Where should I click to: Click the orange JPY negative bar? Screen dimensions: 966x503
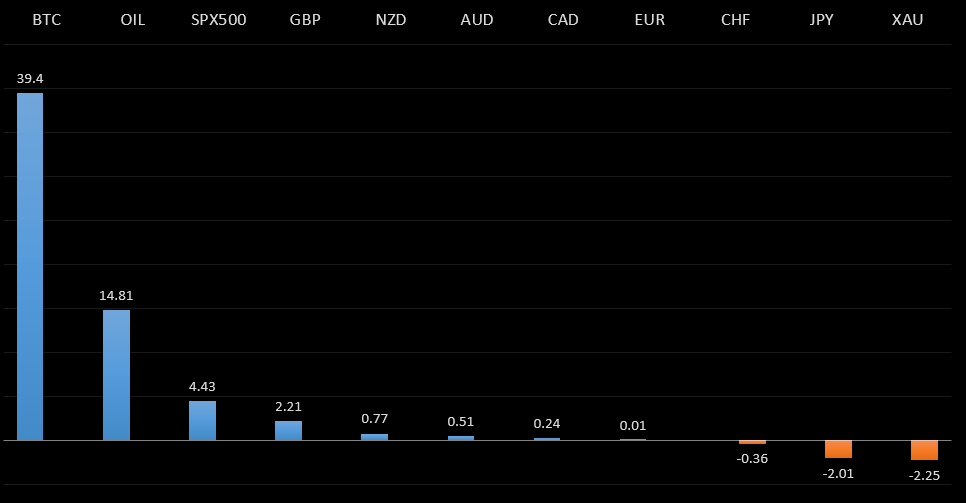[838, 449]
